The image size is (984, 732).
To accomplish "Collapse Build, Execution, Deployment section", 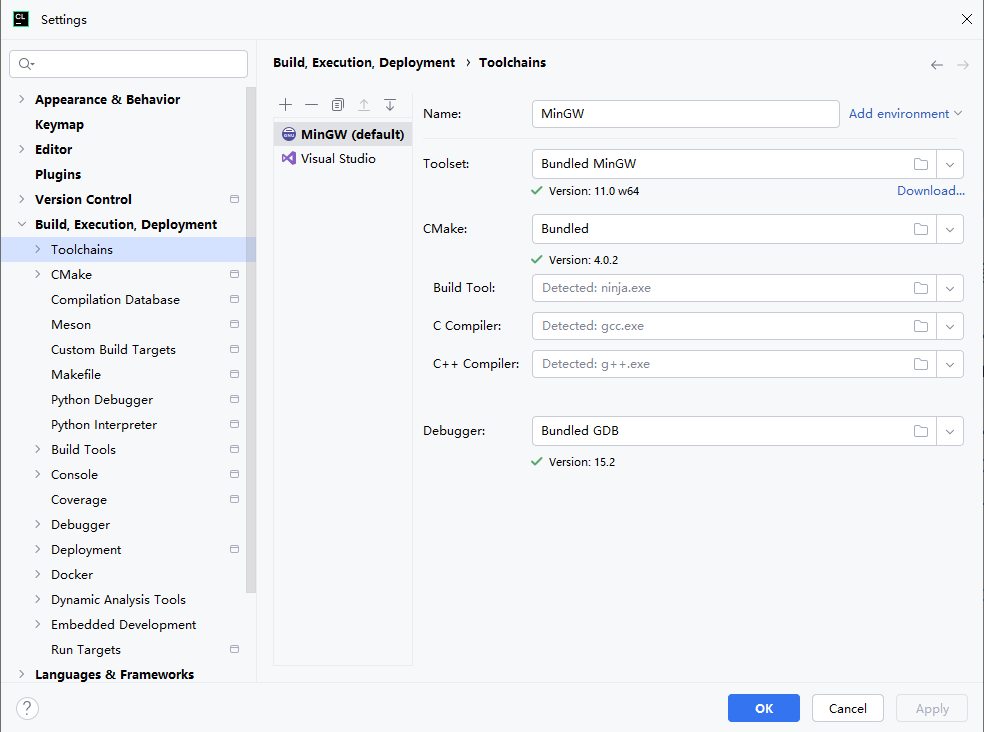I will (x=21, y=224).
